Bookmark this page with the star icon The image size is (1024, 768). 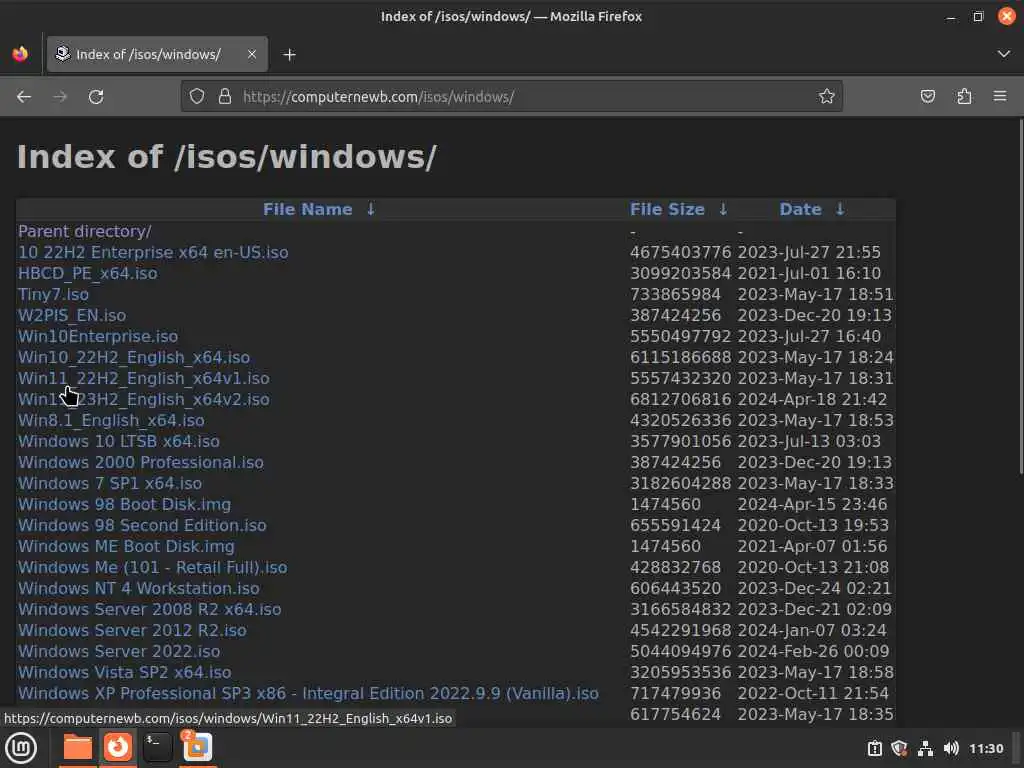click(827, 97)
